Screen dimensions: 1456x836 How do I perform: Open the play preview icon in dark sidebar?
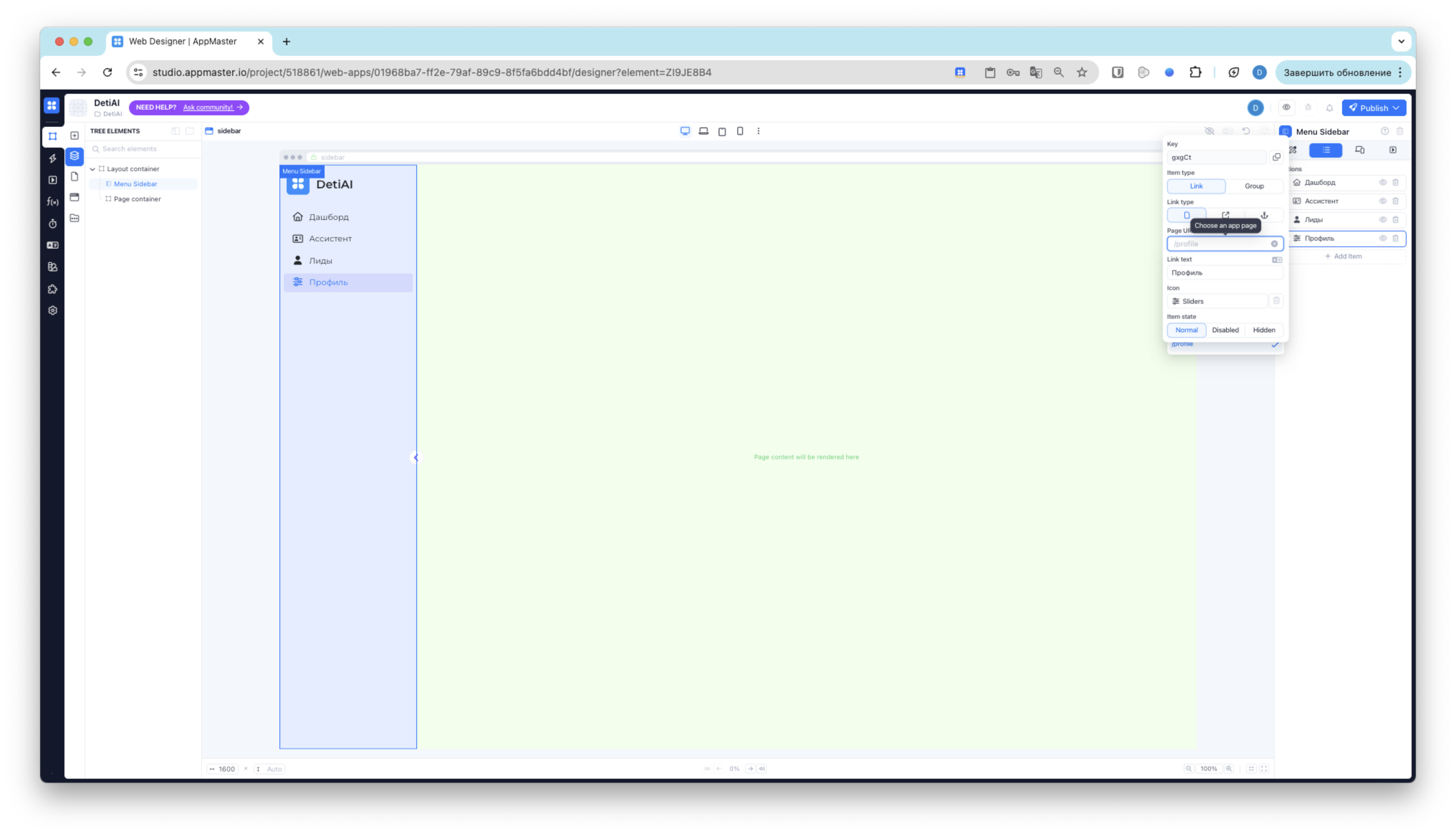pyautogui.click(x=53, y=180)
